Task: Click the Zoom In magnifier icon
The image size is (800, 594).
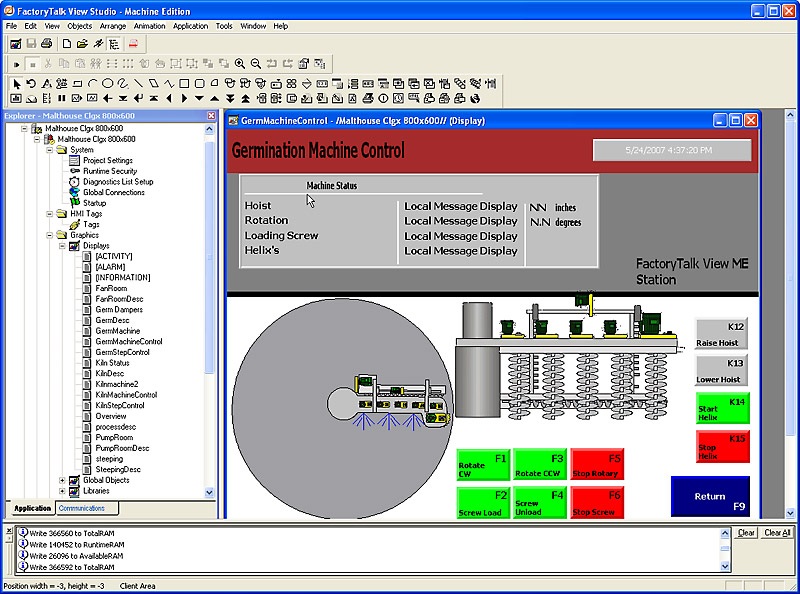Action: tap(240, 63)
